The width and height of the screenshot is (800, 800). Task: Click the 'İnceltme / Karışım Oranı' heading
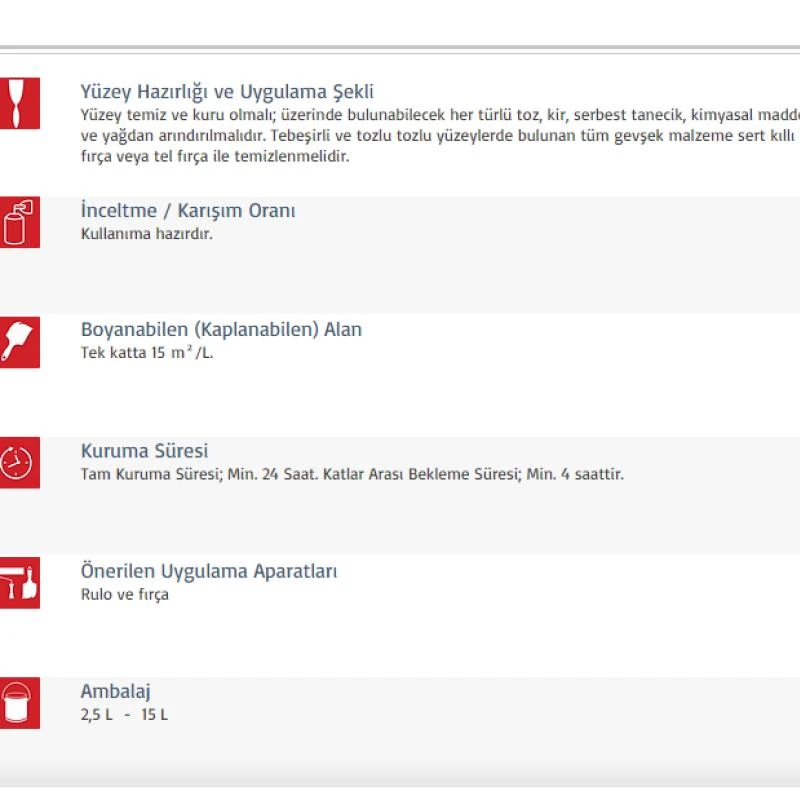tap(188, 211)
